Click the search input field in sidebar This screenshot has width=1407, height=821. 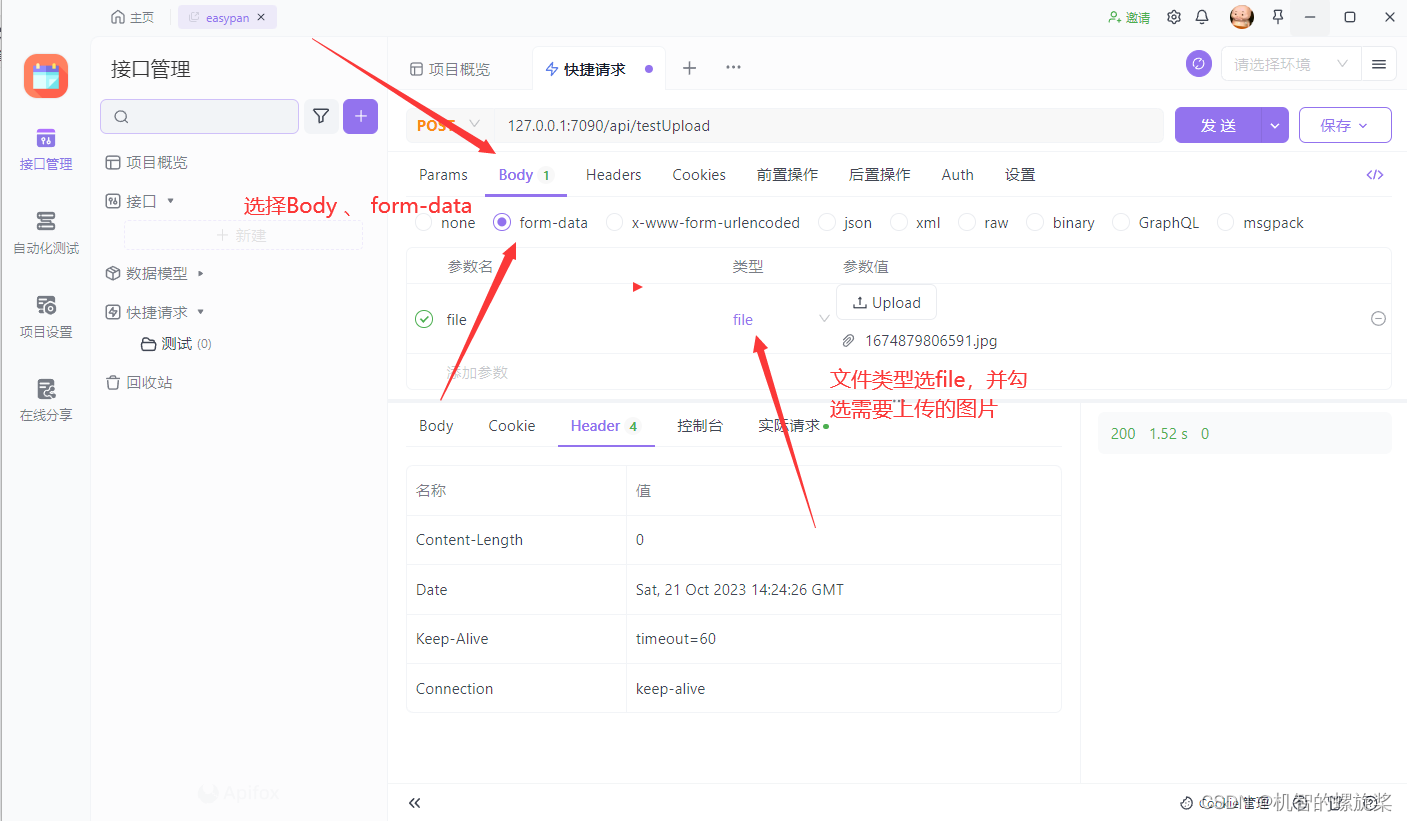click(x=199, y=116)
